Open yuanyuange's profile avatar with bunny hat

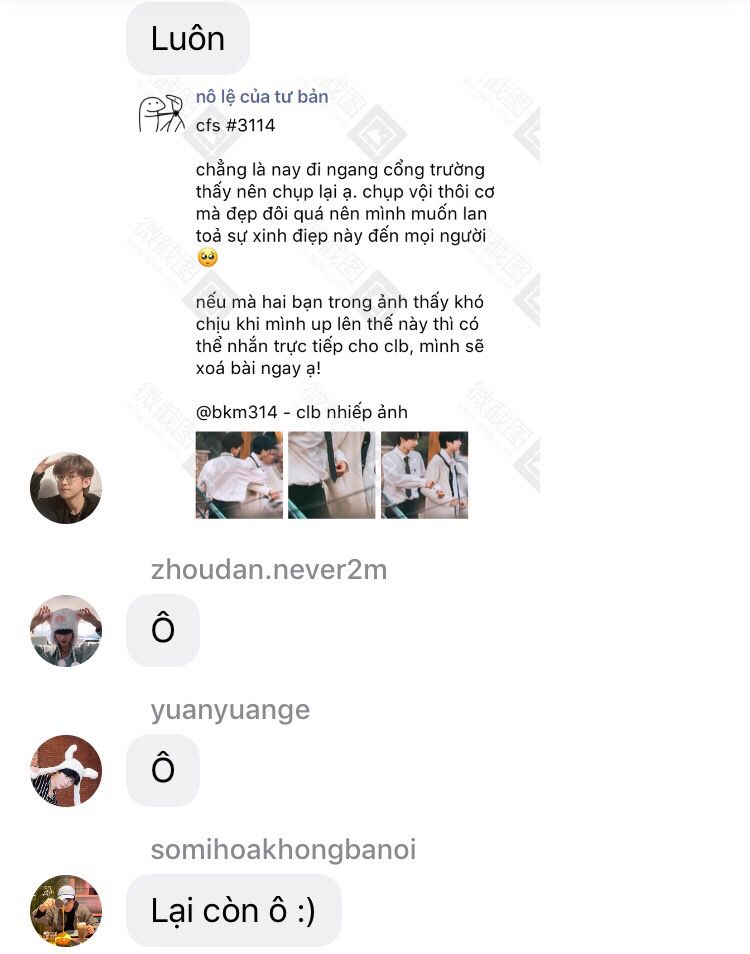66,770
